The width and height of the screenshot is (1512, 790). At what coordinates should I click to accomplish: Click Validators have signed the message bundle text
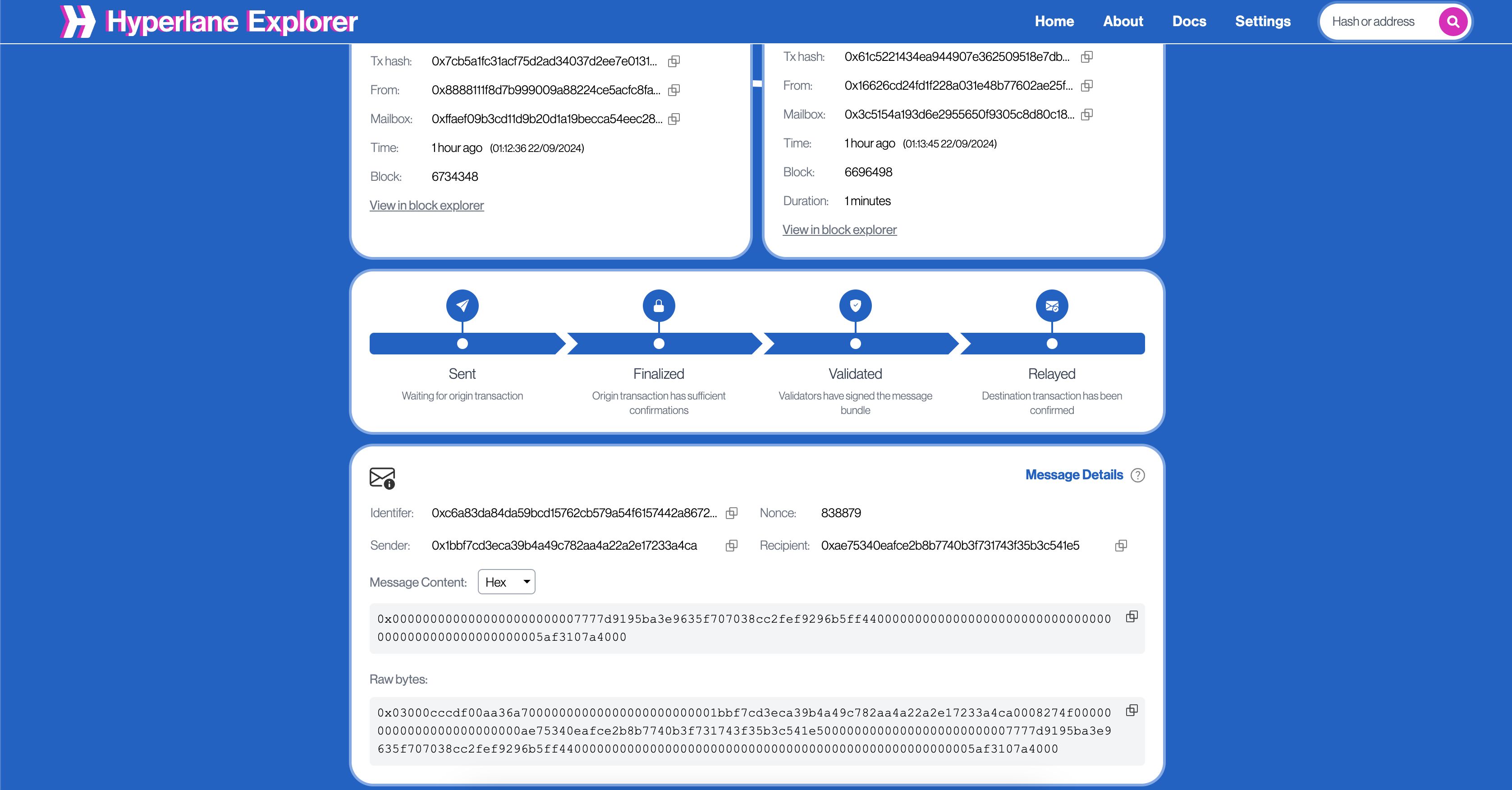855,403
